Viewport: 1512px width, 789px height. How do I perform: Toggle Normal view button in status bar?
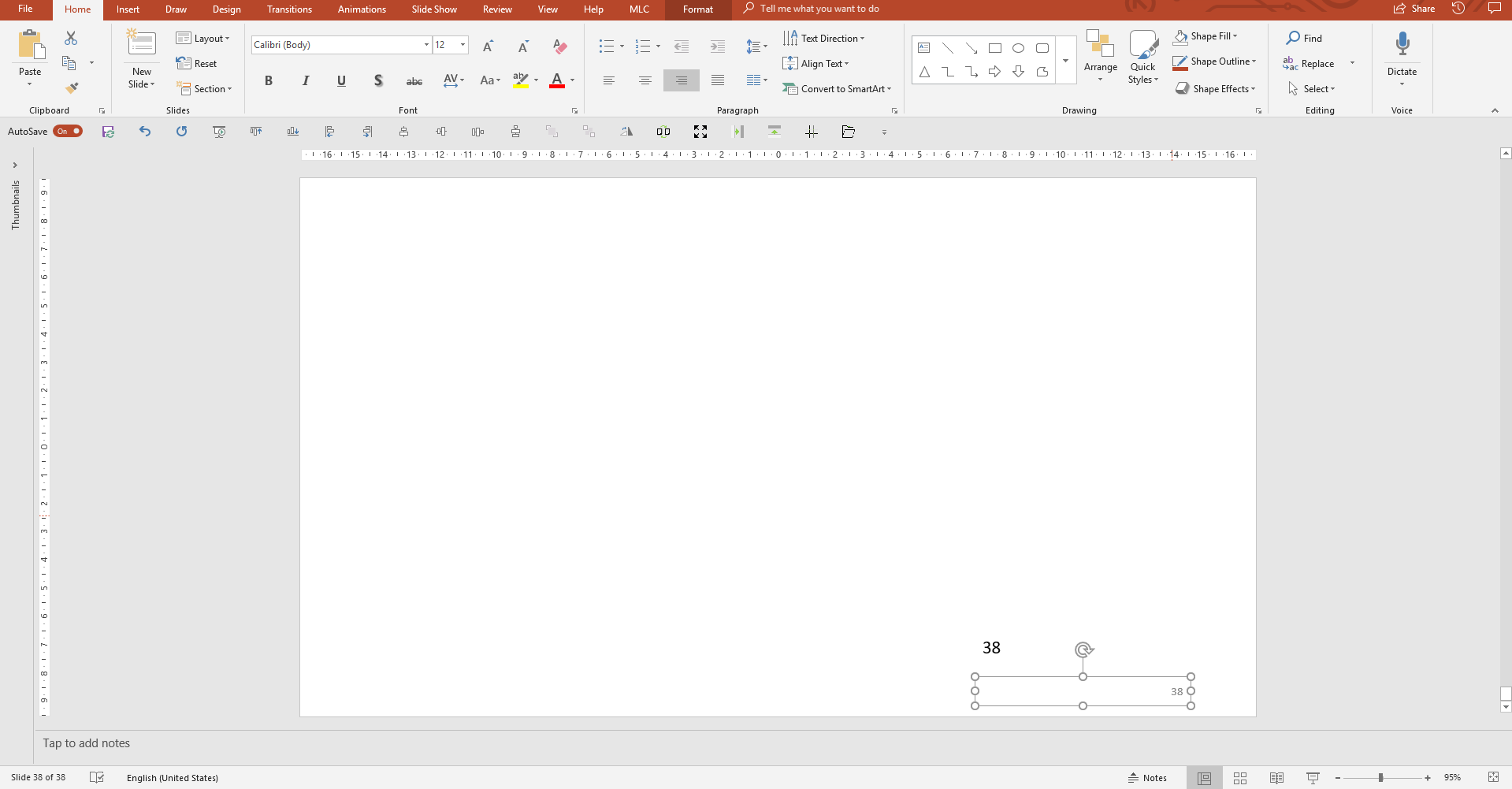tap(1205, 778)
